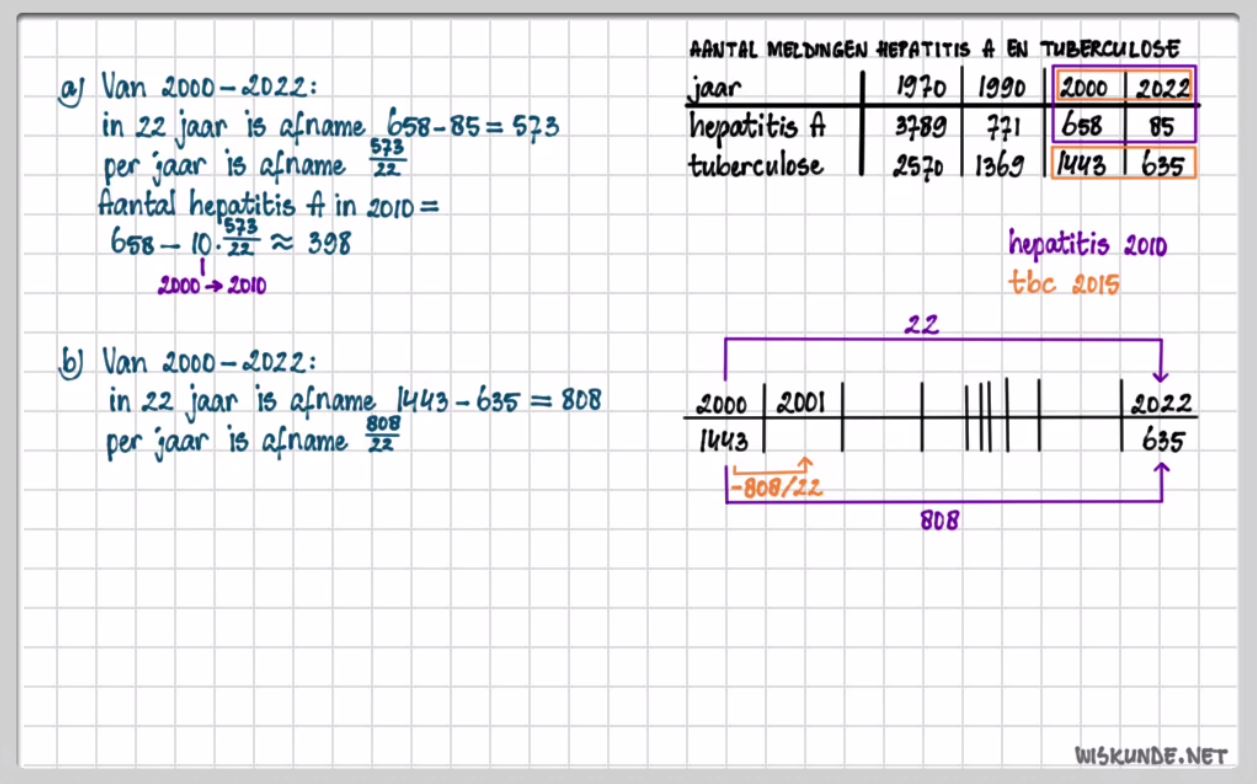
Task: Click the table title 'AANTAL MELDINGEN HEPATITIS A EN TUBERCULOSE'
Action: (x=935, y=49)
